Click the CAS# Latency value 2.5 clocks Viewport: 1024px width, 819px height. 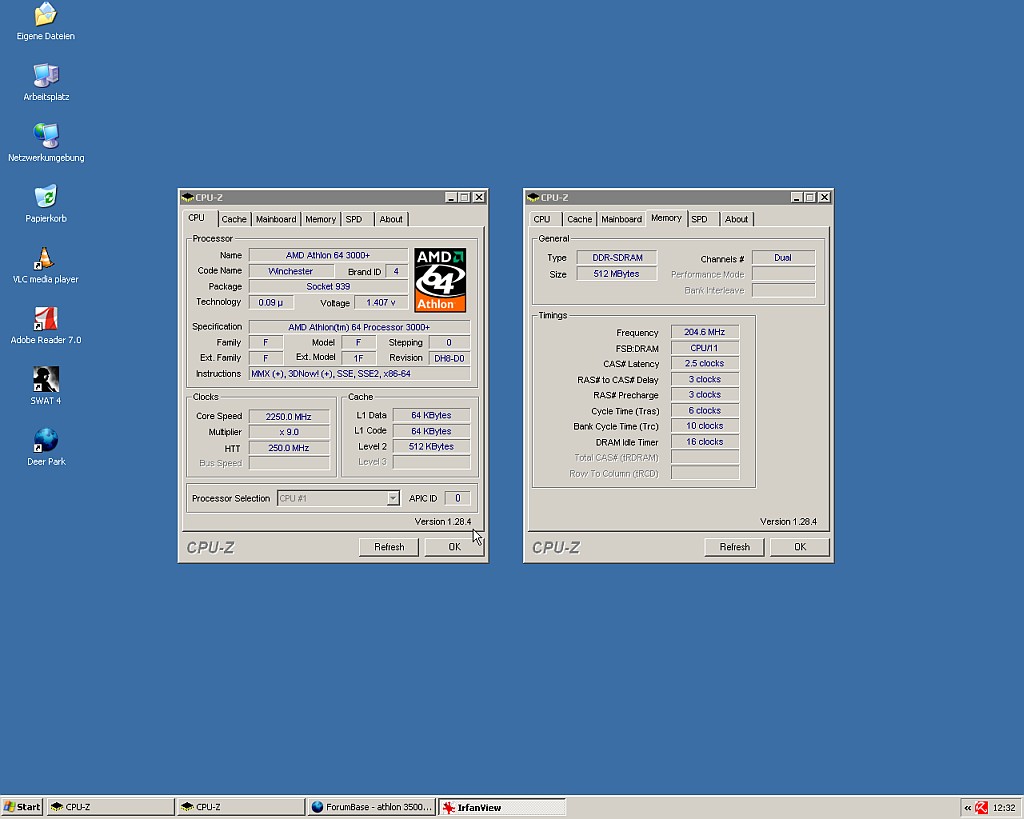point(705,363)
